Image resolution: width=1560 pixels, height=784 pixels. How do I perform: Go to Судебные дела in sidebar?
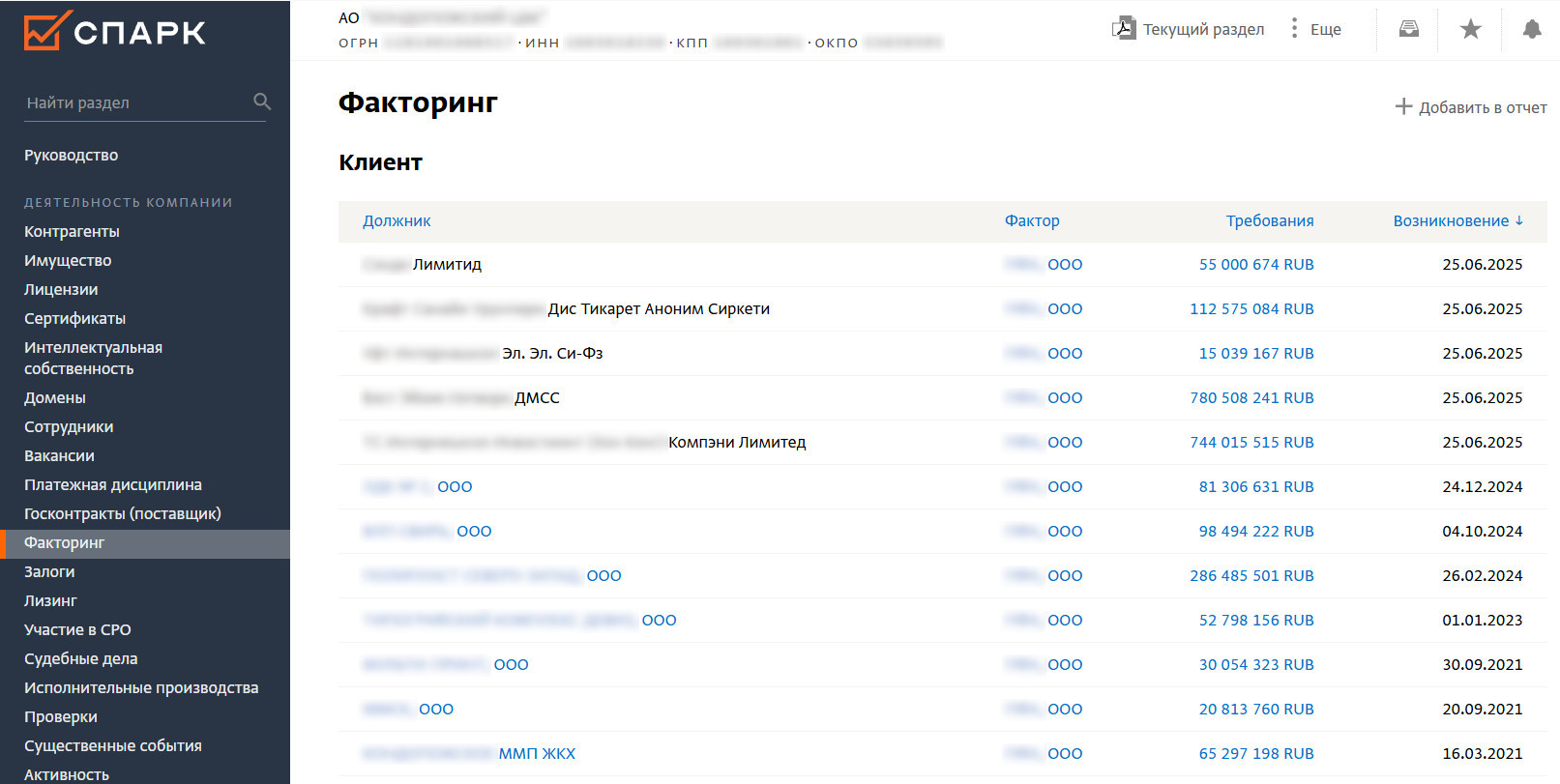[x=81, y=659]
